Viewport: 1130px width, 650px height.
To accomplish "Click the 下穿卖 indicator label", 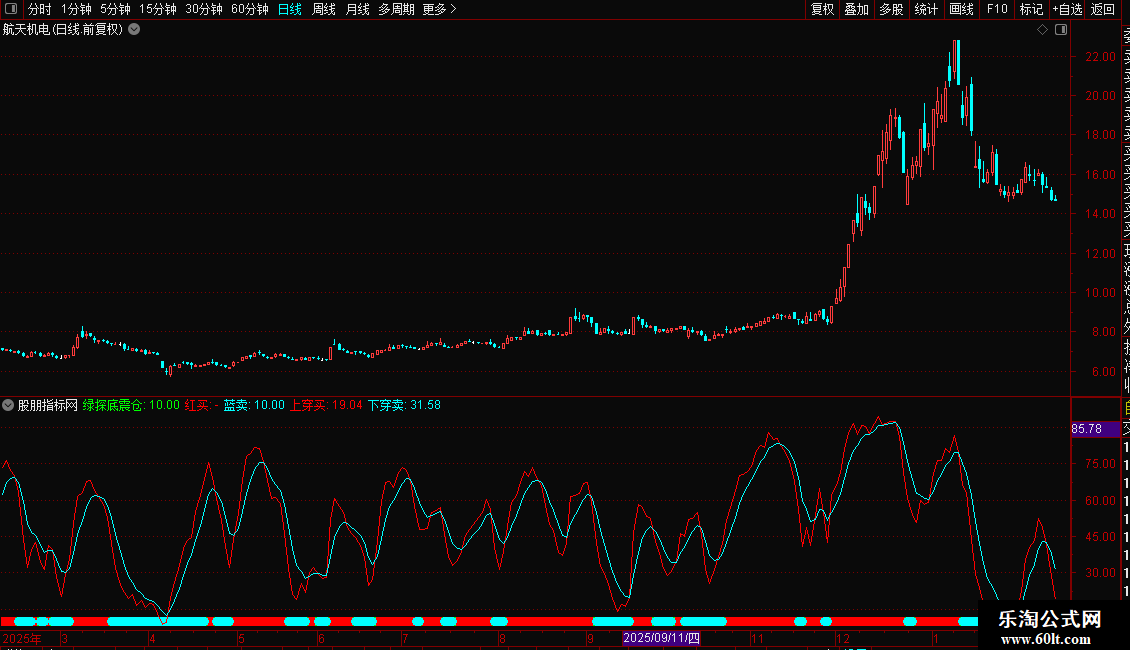I will (x=404, y=405).
